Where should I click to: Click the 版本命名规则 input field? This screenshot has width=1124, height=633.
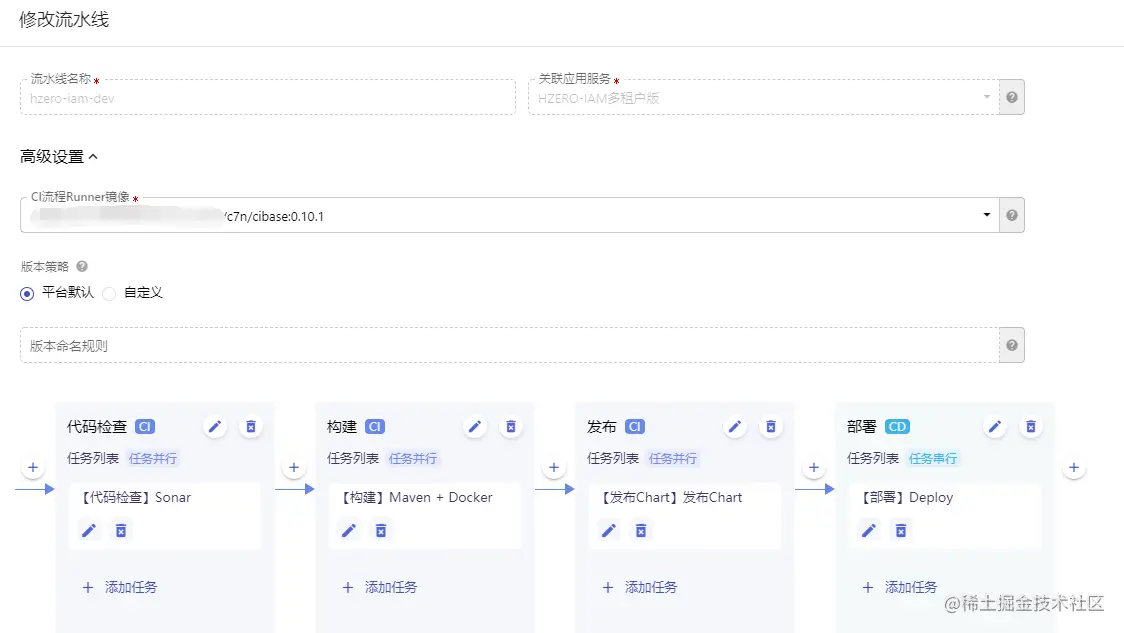510,345
